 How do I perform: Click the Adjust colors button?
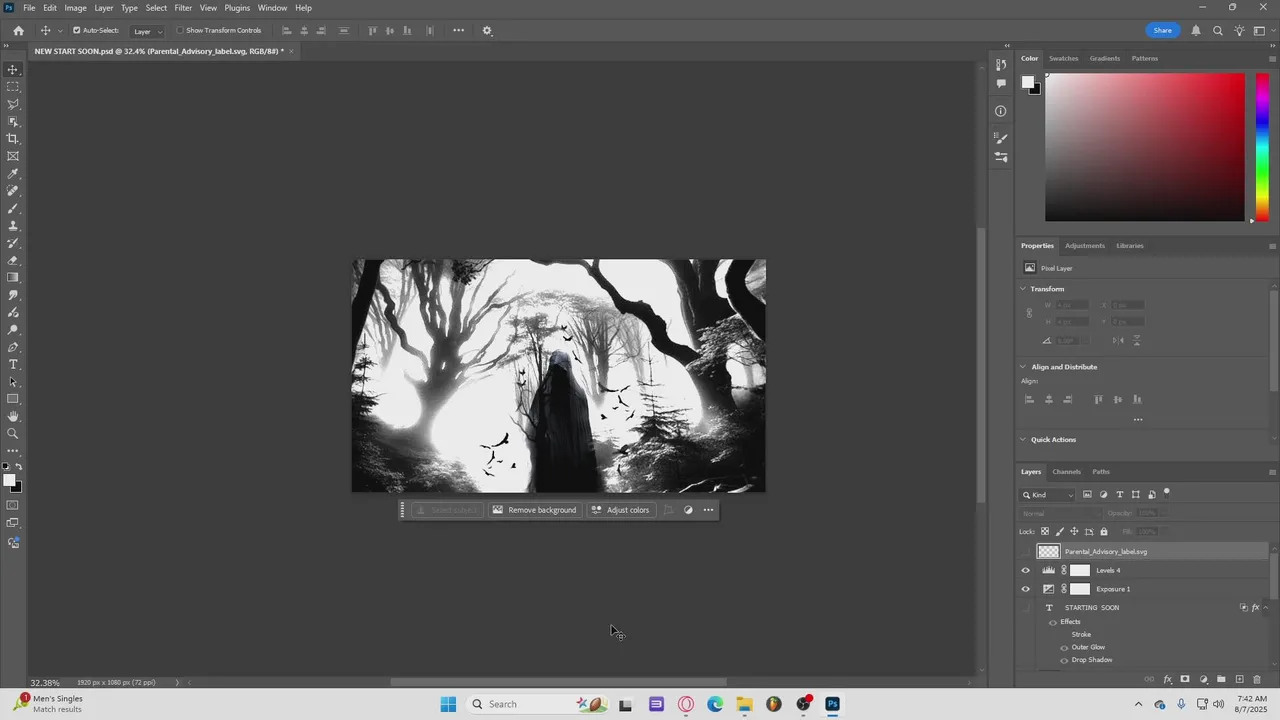tap(620, 510)
